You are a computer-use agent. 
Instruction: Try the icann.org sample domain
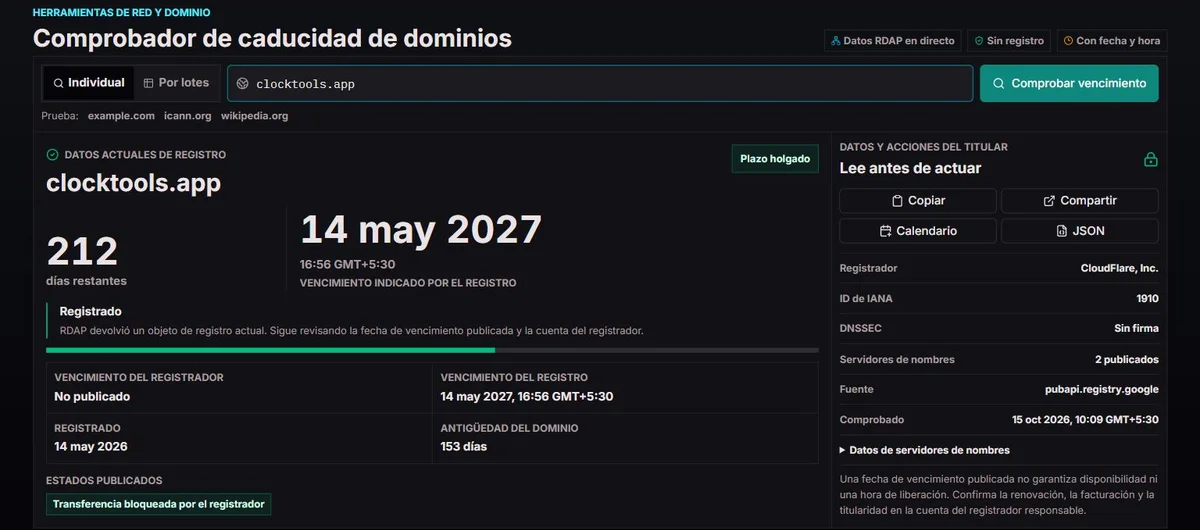(188, 116)
